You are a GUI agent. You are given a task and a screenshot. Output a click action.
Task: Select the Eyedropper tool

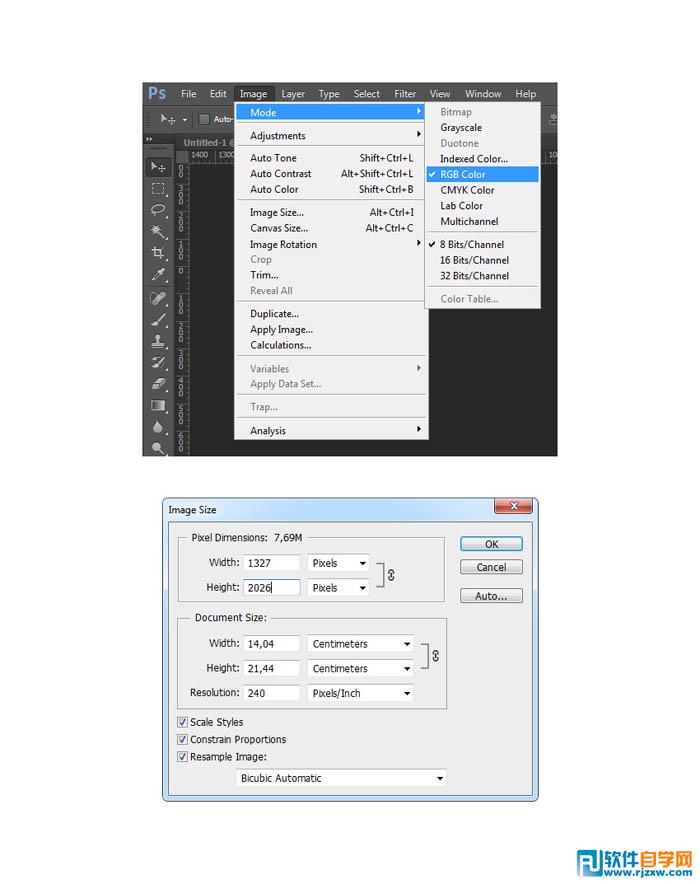[158, 275]
